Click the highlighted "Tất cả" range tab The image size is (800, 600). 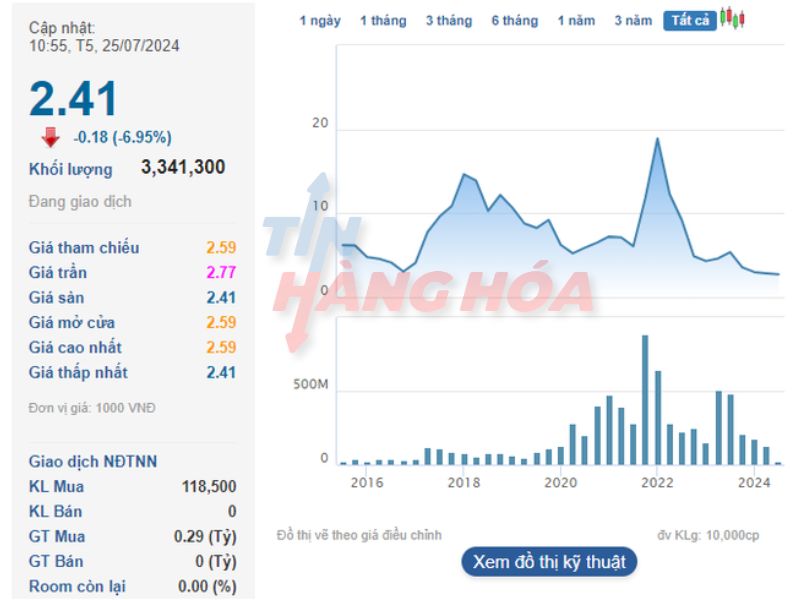[690, 21]
